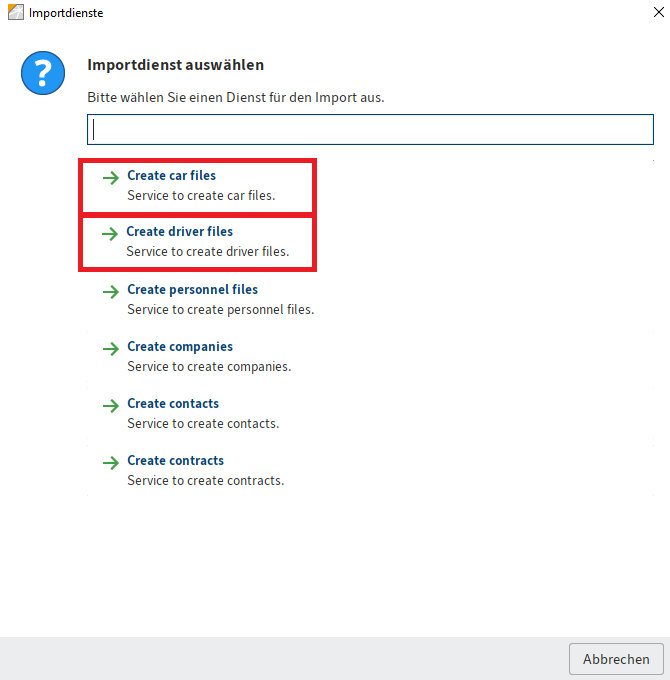Click 'Service to create contracts.' description text
Screen dimensions: 670x680
click(205, 481)
